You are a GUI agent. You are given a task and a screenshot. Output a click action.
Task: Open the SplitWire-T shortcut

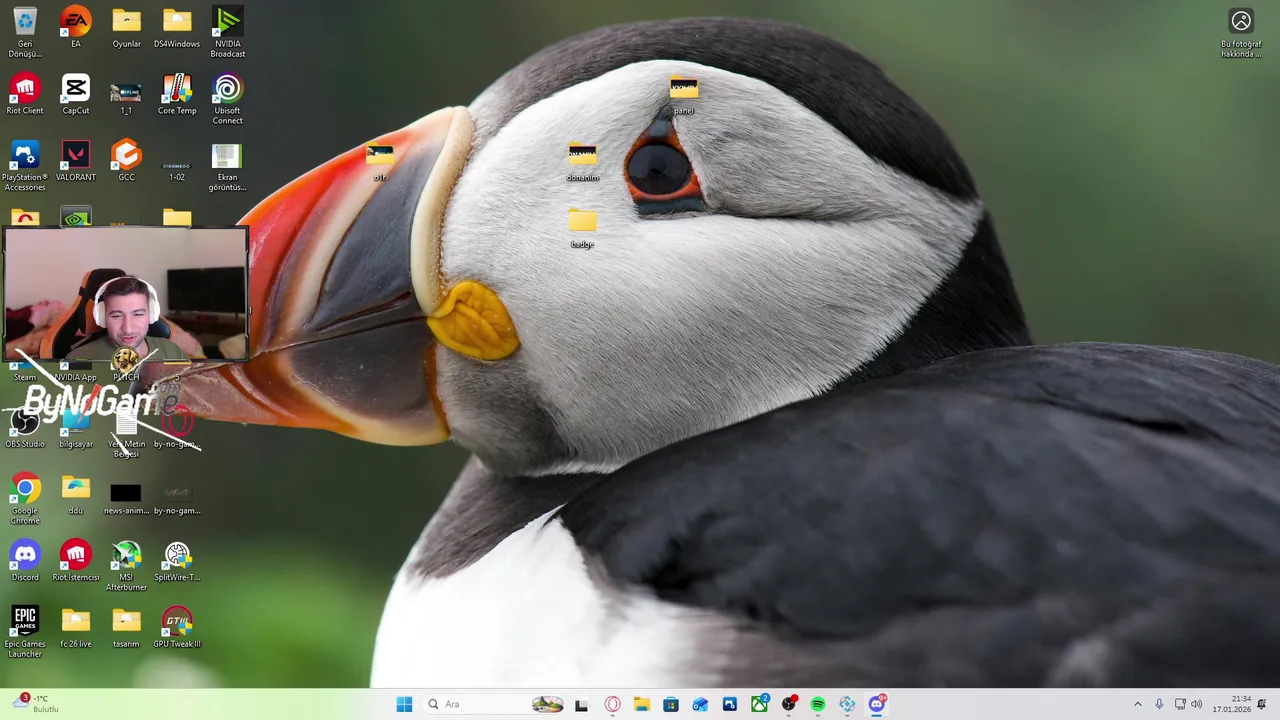coord(177,561)
